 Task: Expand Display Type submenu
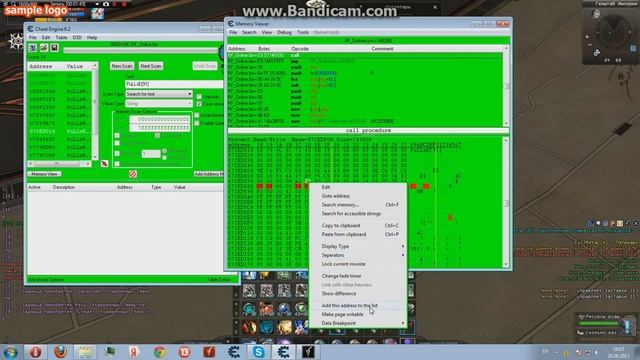[358, 247]
